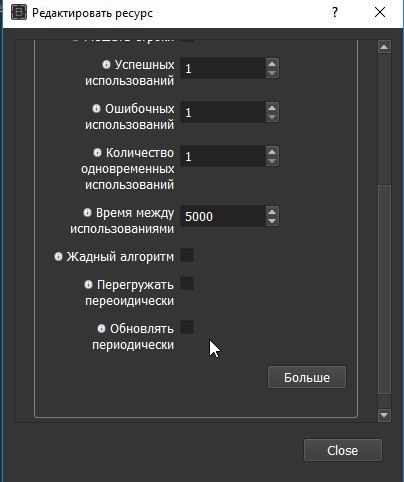Increase Время между использованиями up arrow
The image size is (404, 482).
tap(272, 212)
